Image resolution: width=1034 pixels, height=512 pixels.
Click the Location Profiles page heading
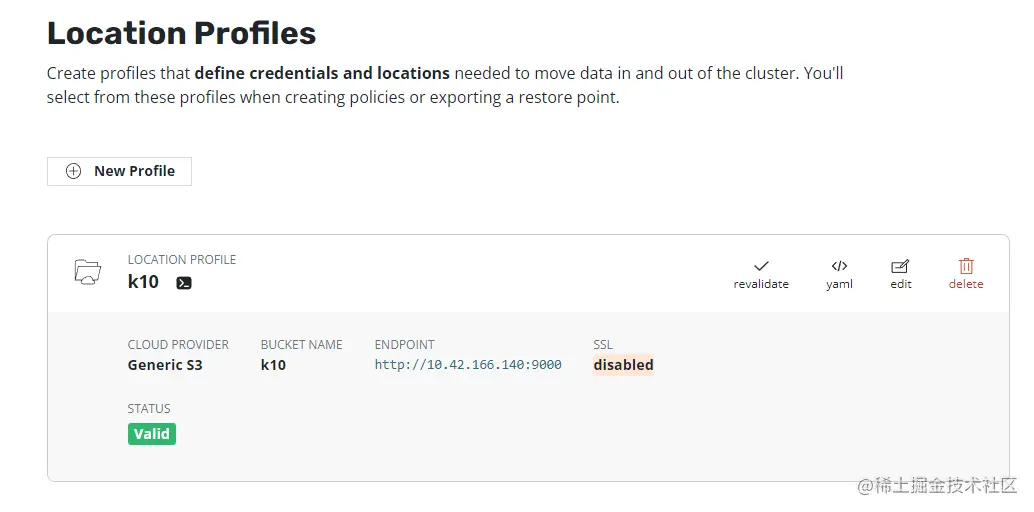click(182, 33)
